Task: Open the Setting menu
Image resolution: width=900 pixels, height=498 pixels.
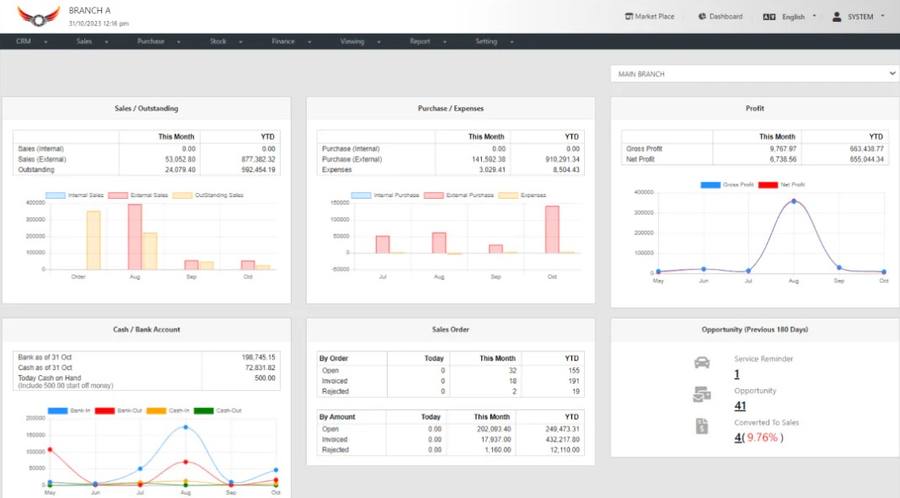Action: [494, 41]
